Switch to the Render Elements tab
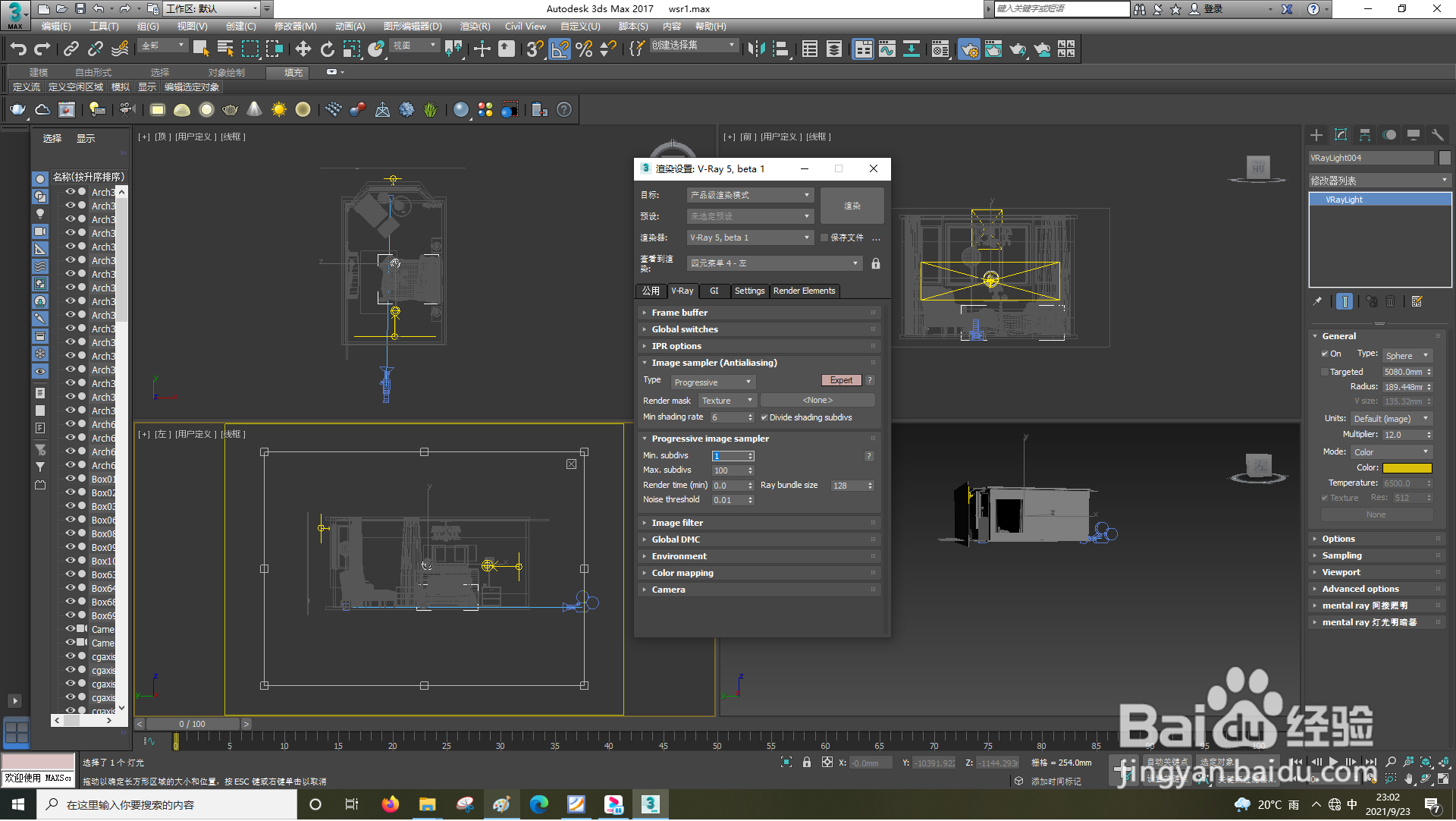 pos(804,291)
